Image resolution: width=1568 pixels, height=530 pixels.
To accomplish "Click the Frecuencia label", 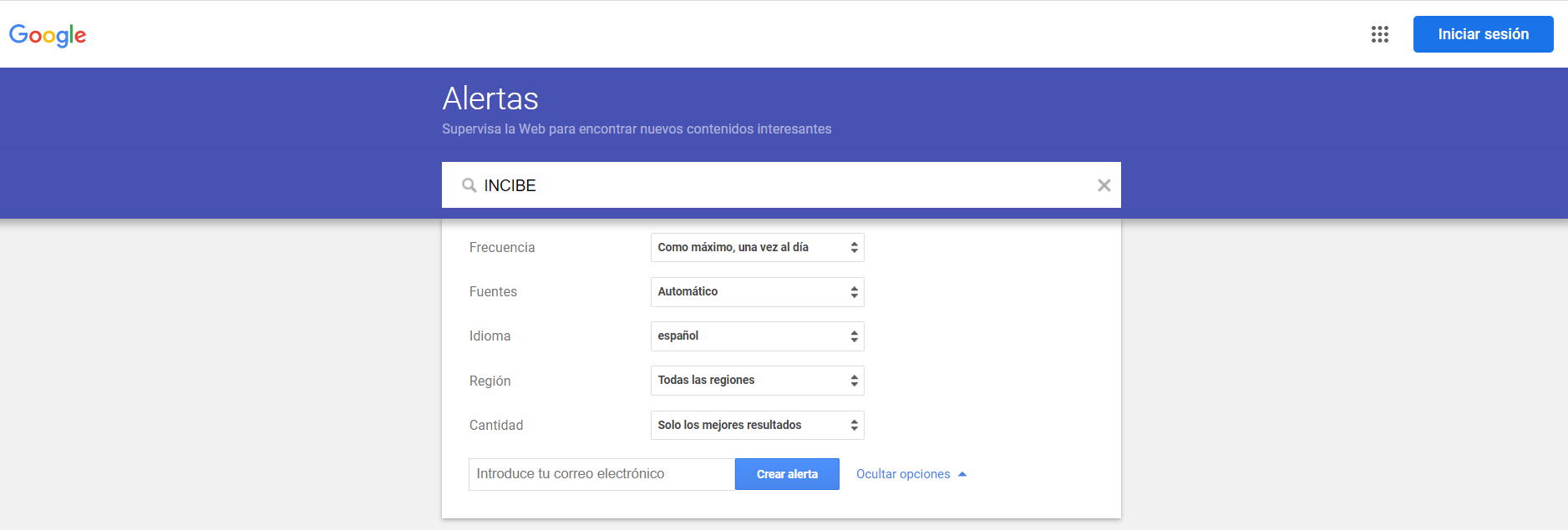I will tap(502, 248).
